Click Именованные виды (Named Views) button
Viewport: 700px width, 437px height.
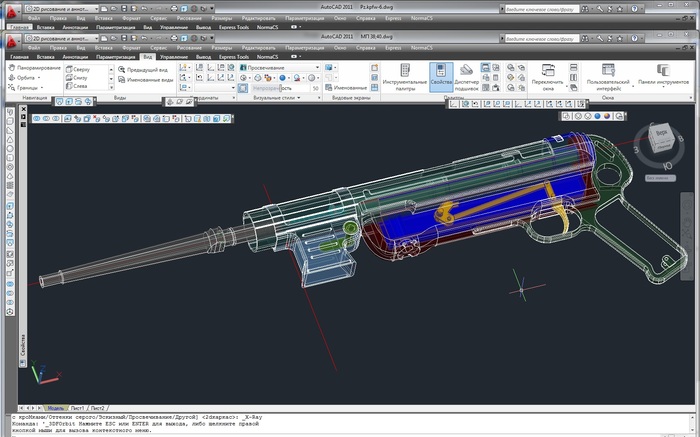pyautogui.click(x=145, y=79)
